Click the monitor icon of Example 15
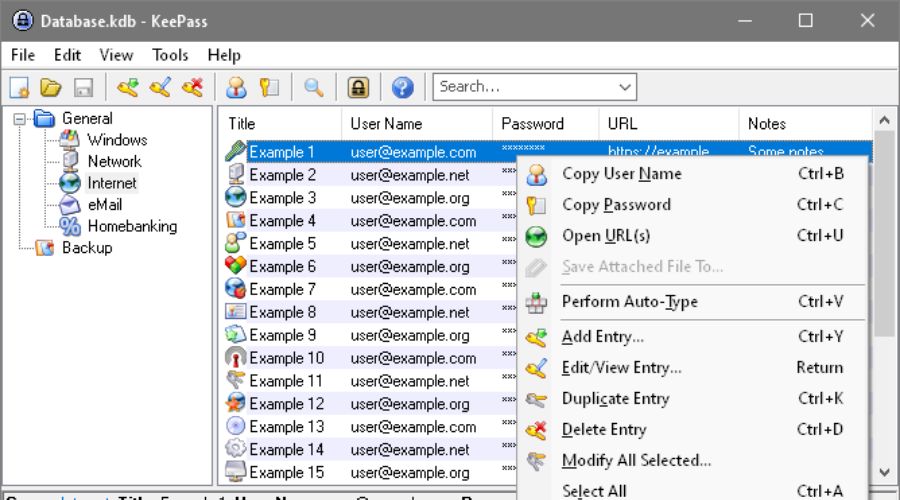The image size is (900, 500). [x=235, y=472]
